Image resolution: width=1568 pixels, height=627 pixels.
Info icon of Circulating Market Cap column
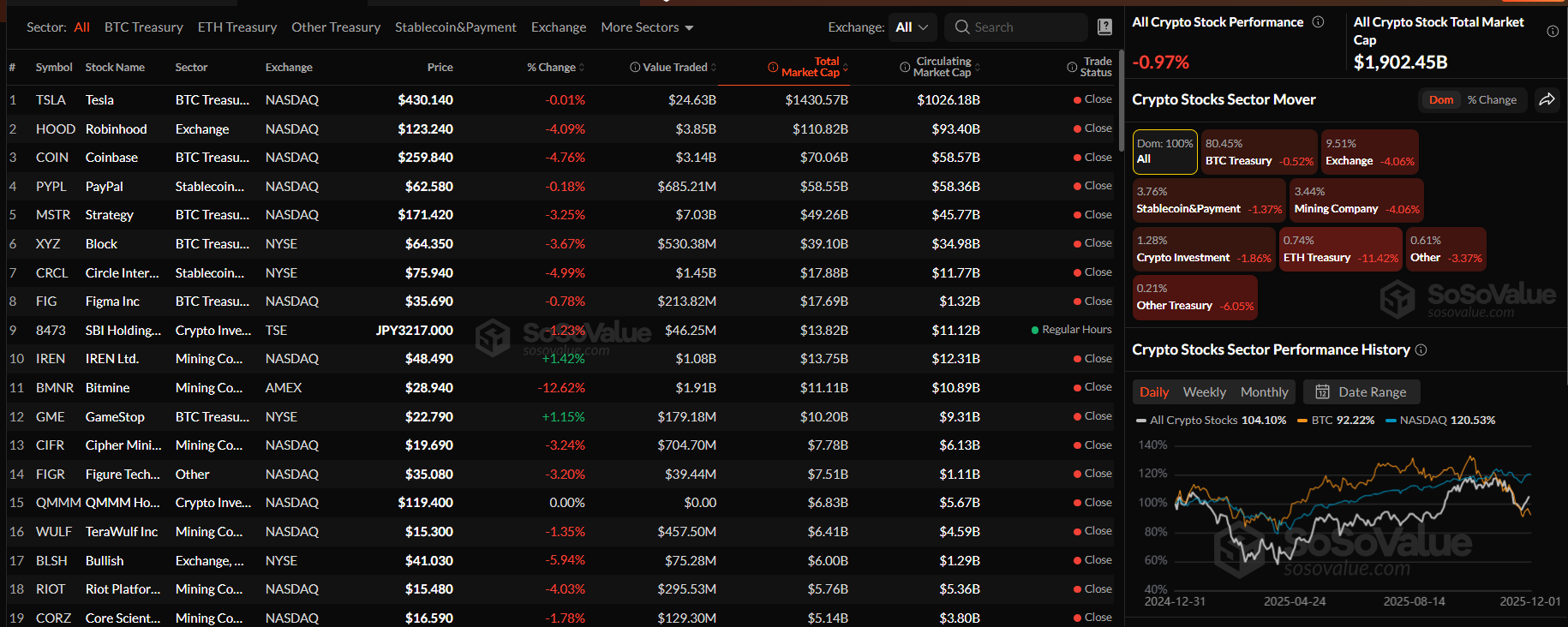[x=905, y=67]
